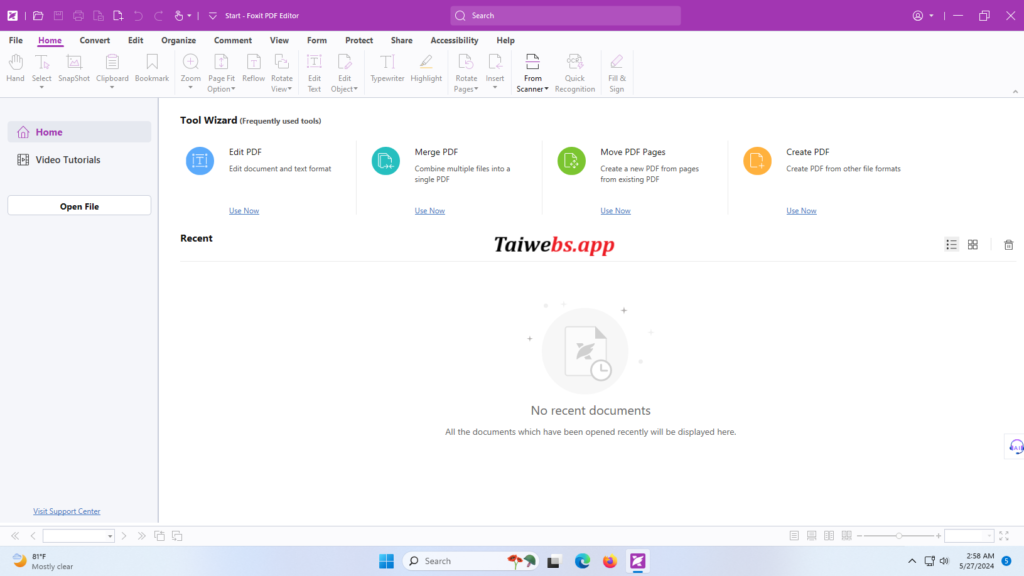Enable facing pages view mode
Viewport: 1024px width, 576px height.
pyautogui.click(x=829, y=536)
